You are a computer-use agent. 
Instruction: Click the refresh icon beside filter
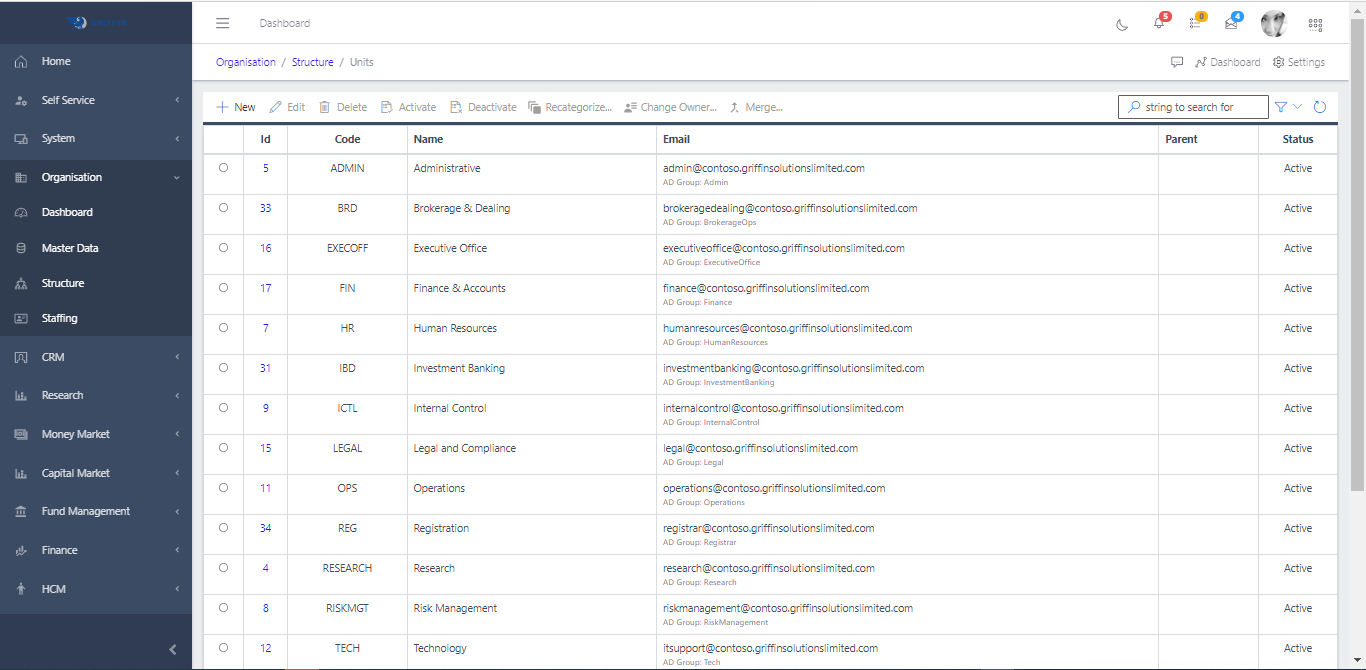(1320, 107)
